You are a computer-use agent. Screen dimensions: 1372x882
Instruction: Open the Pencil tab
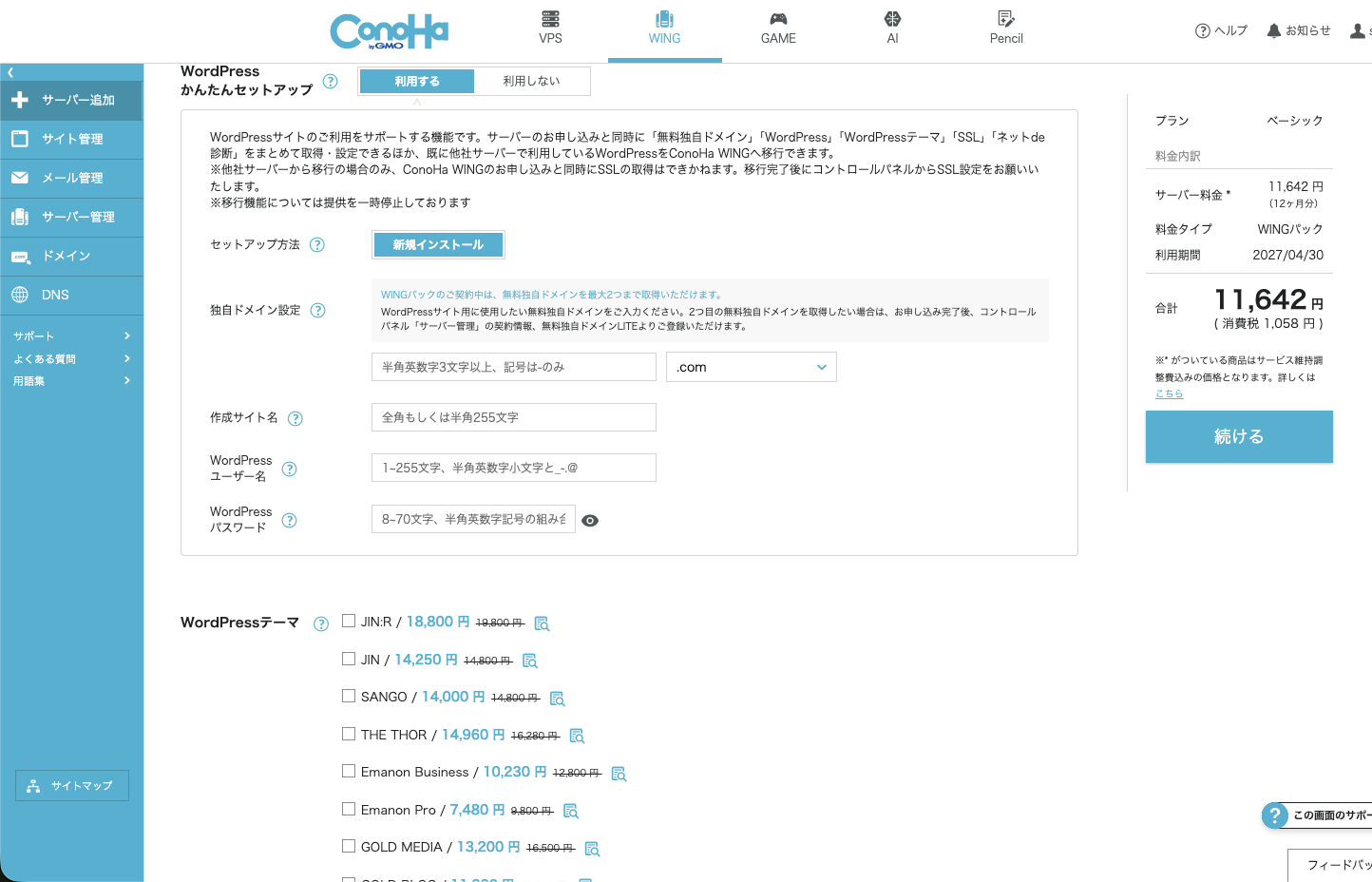1006,29
